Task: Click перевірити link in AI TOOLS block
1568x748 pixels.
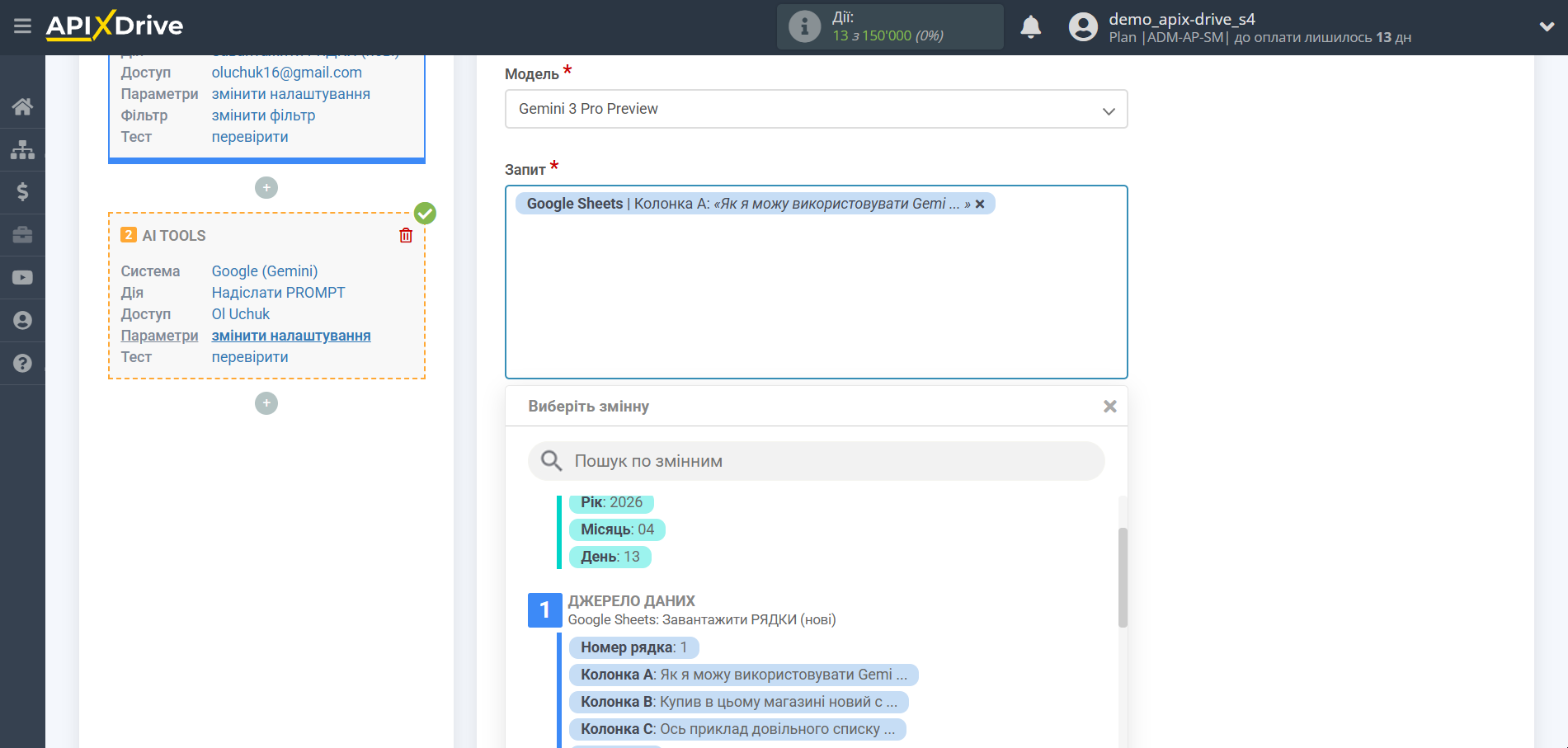Action: (250, 357)
